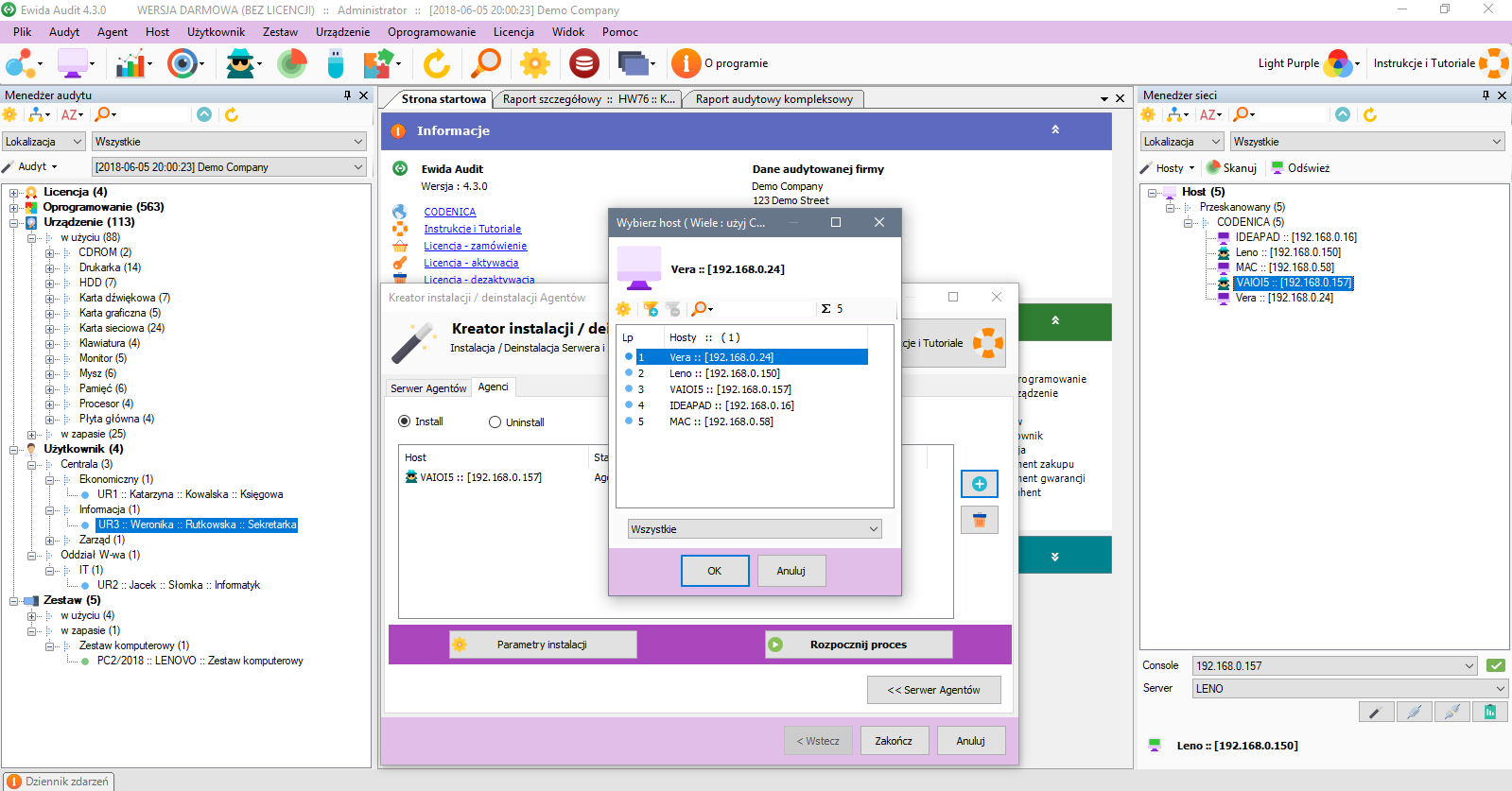Click the Rozpocznij proces button
1512x791 pixels.
point(858,645)
